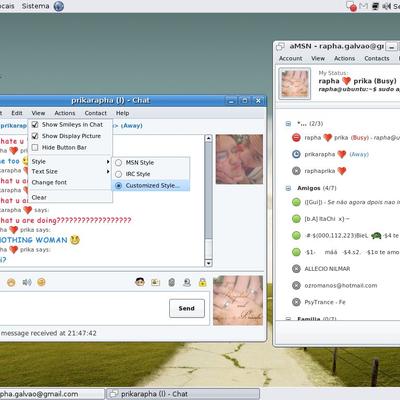Switch to prikarapha (I) - Chat taskbar button
Viewport: 400px width, 400px height.
point(183,394)
